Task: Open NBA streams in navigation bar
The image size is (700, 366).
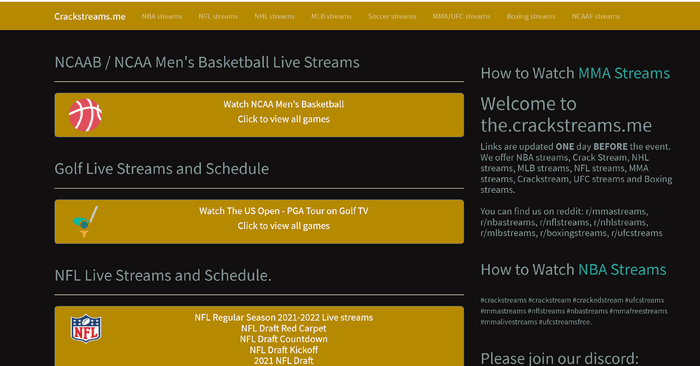Action: pyautogui.click(x=162, y=17)
